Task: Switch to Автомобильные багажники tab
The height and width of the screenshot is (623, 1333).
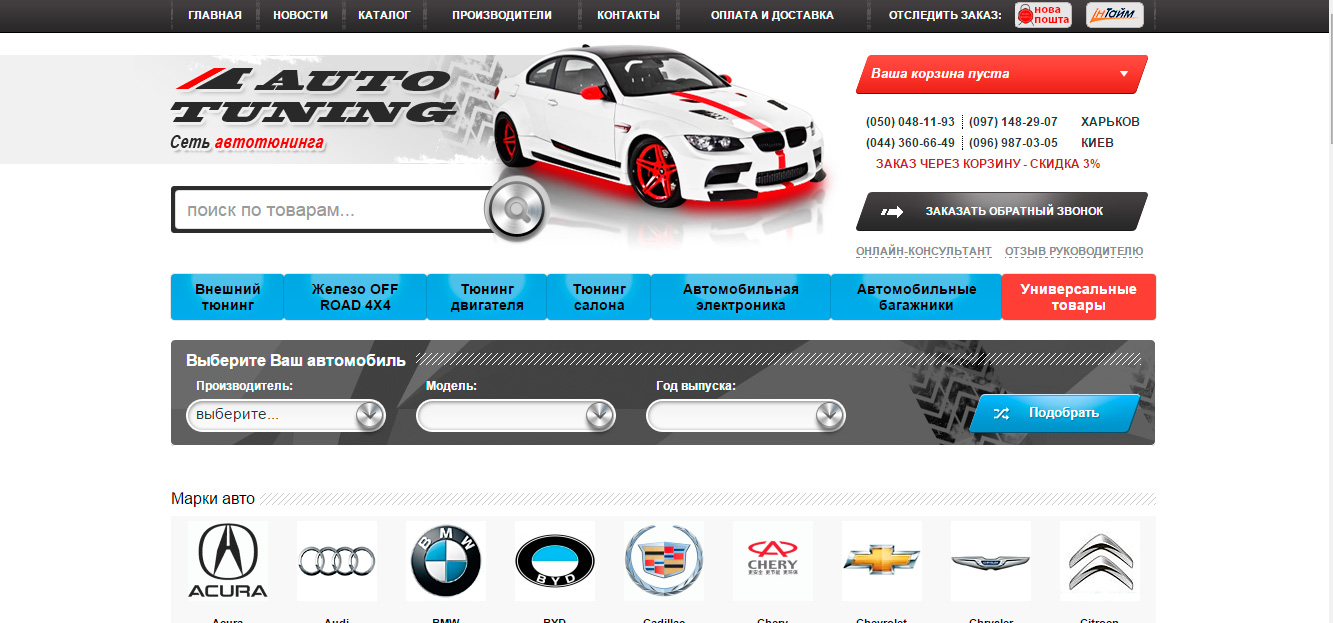Action: (x=916, y=297)
